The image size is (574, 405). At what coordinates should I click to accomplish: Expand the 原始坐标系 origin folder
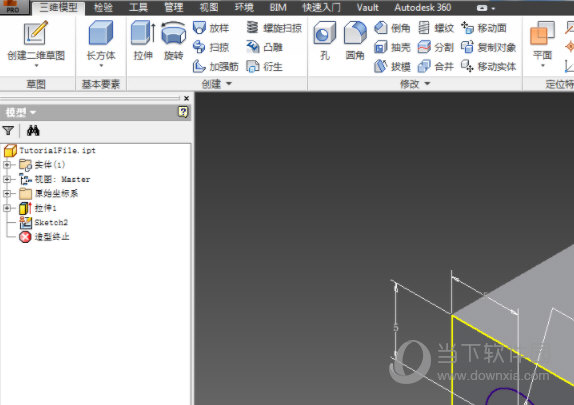[x=7, y=193]
